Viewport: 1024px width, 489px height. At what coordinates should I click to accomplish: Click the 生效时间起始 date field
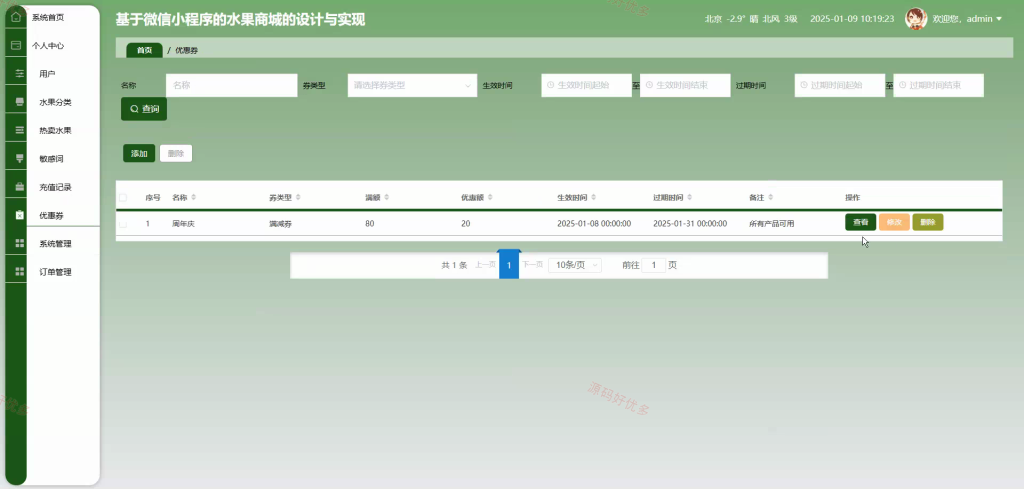pos(586,85)
